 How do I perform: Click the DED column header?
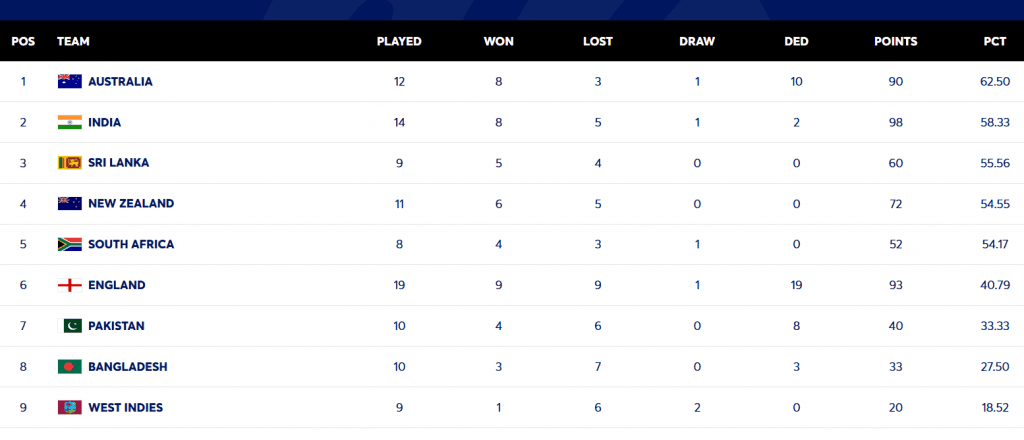pos(796,42)
